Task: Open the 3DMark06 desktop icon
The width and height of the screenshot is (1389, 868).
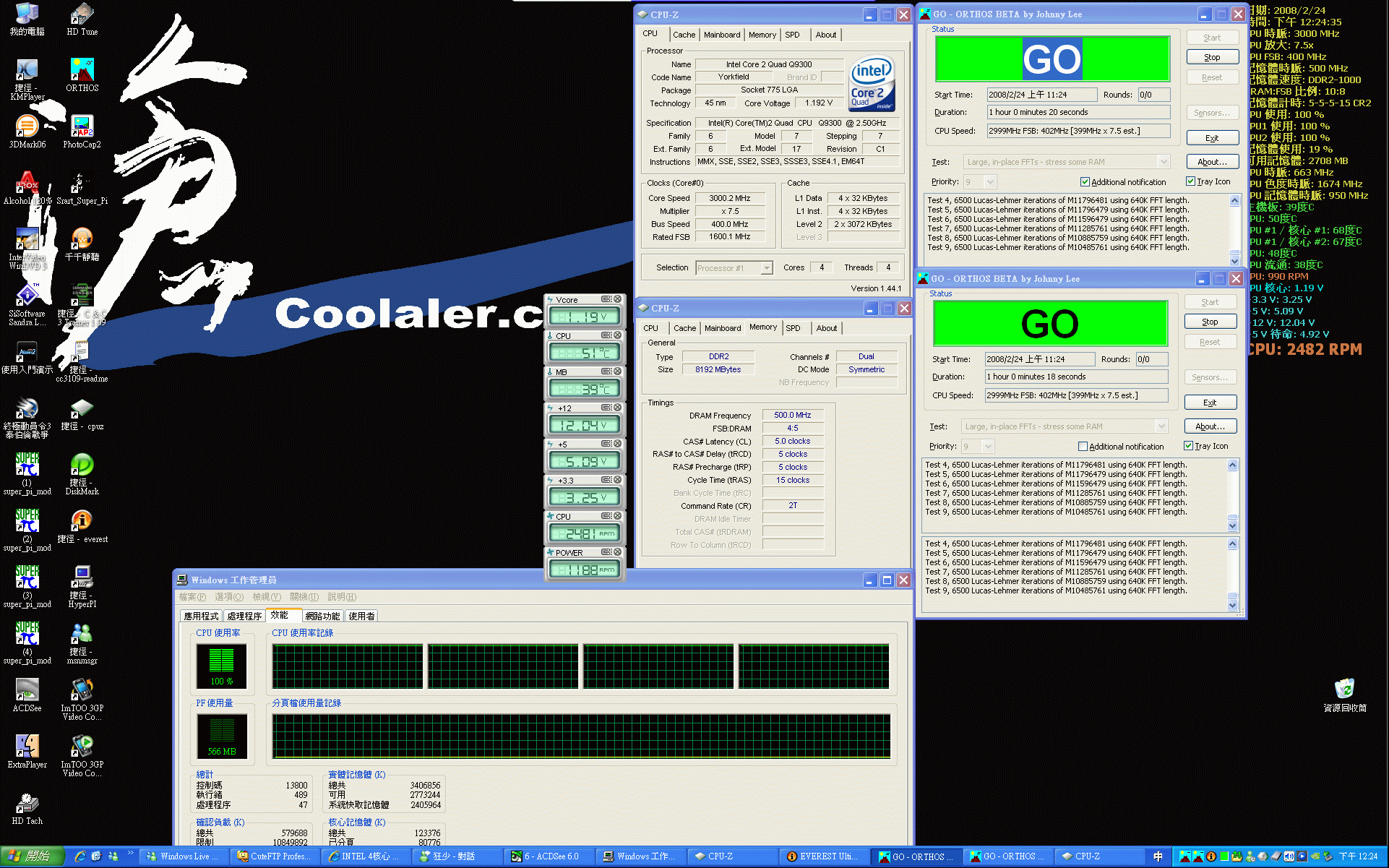Action: 27,126
